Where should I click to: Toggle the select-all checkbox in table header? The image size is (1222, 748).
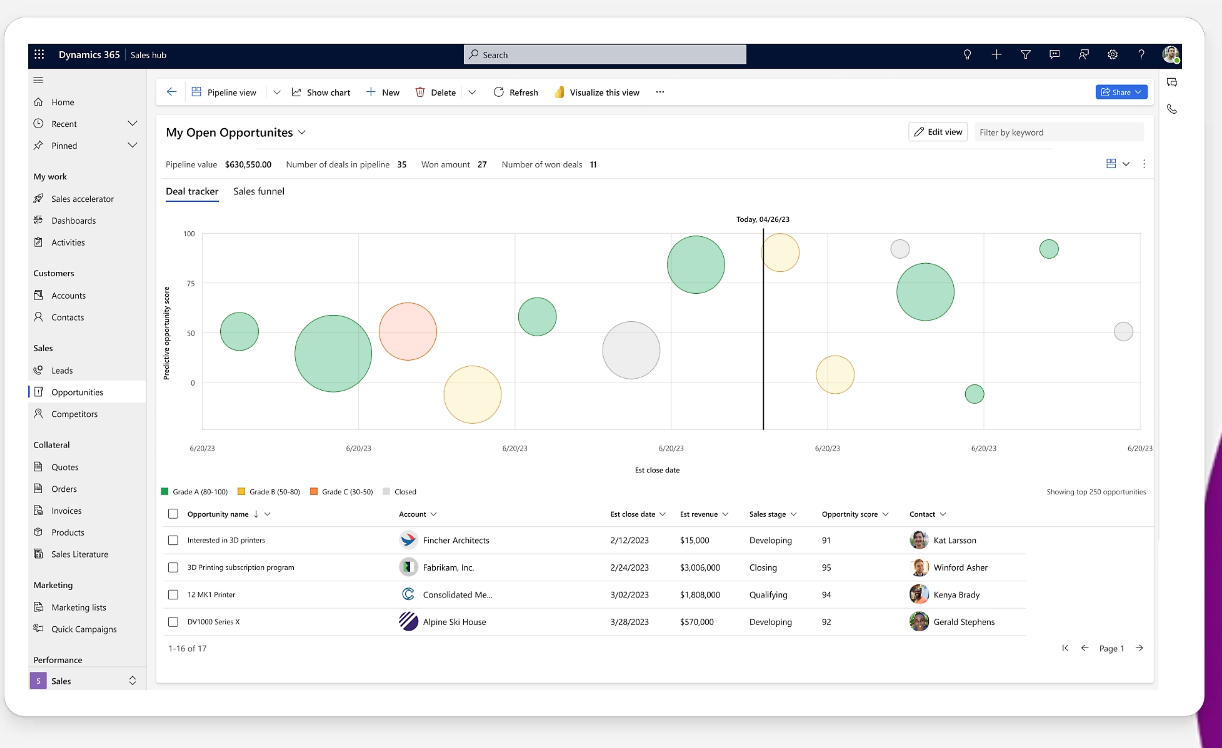tap(173, 514)
